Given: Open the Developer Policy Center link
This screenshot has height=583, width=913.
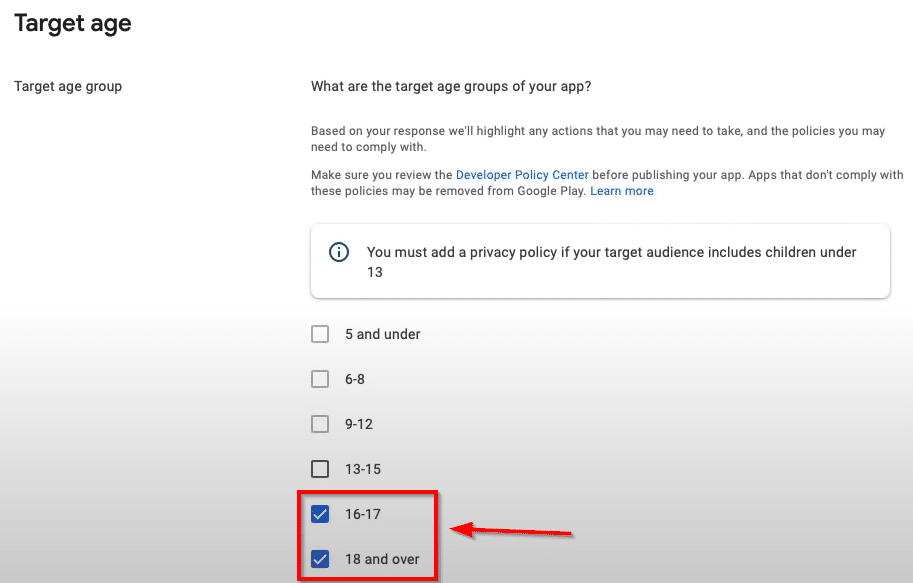Looking at the screenshot, I should (522, 175).
